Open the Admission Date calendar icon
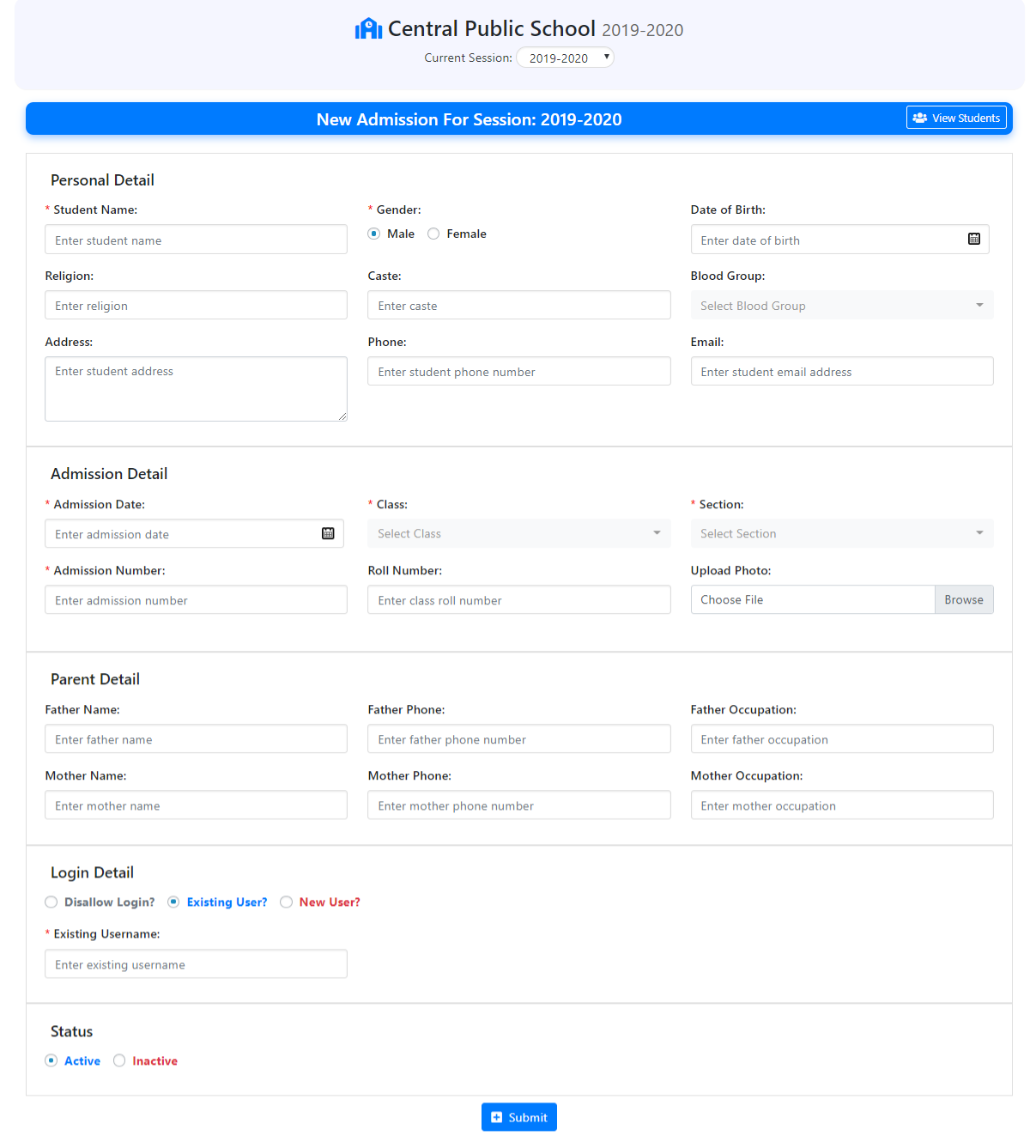 [327, 532]
